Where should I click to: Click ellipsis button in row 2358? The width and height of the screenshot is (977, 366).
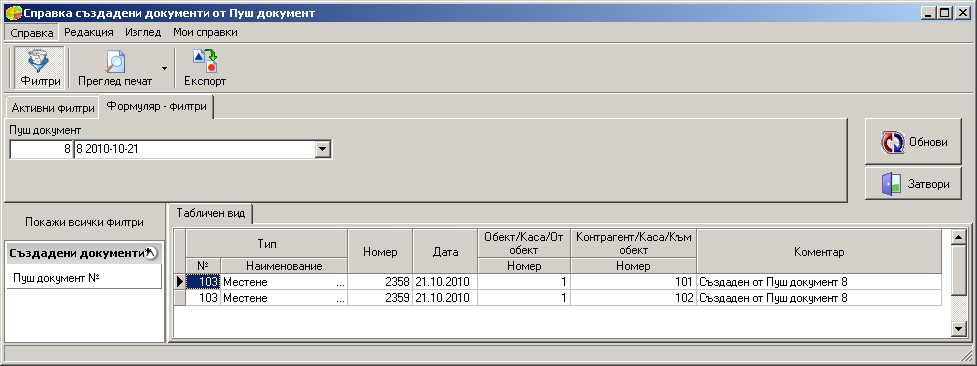[x=340, y=282]
